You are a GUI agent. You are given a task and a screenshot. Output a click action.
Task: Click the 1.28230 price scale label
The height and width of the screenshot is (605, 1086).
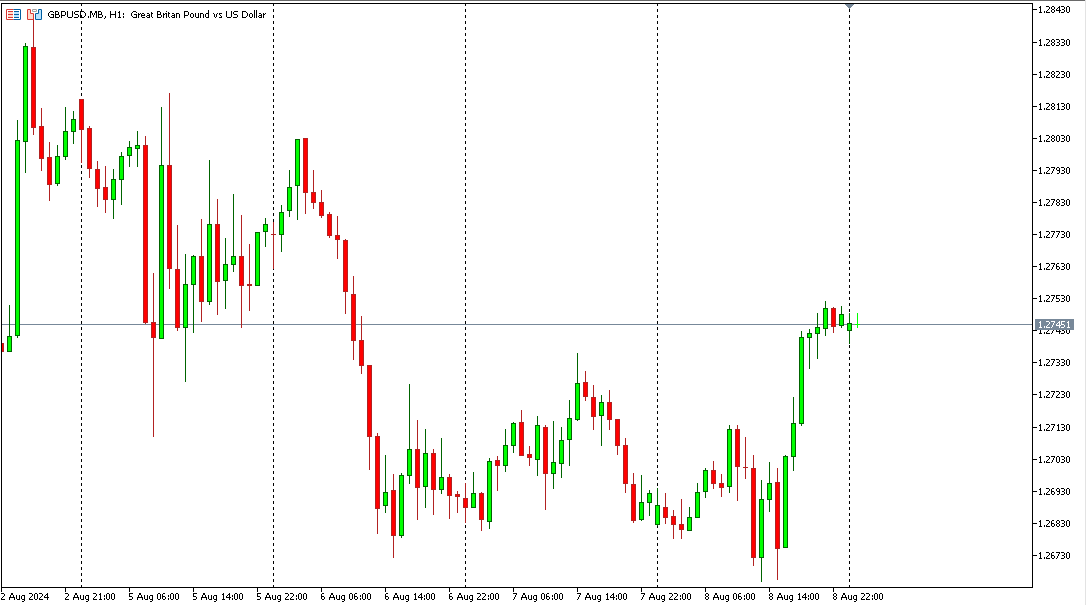[1054, 75]
